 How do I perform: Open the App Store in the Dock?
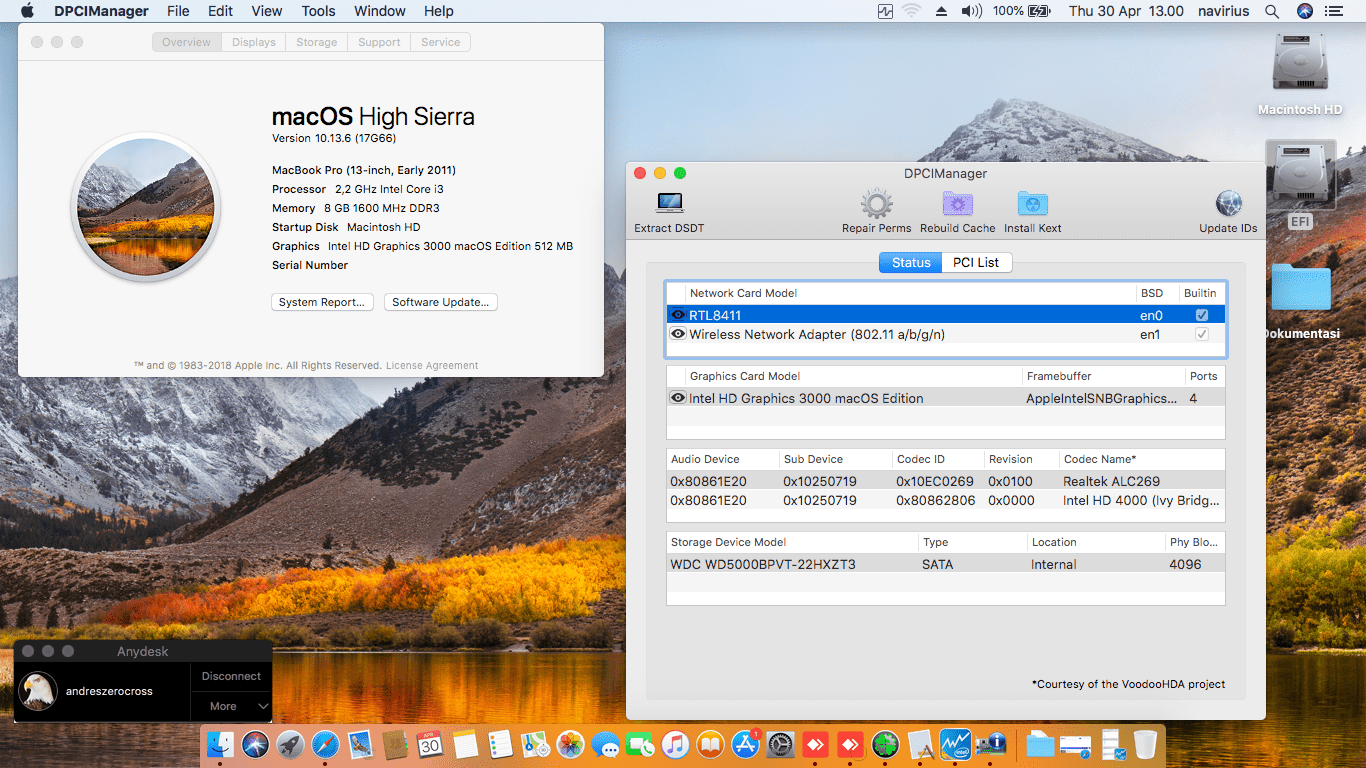745,744
